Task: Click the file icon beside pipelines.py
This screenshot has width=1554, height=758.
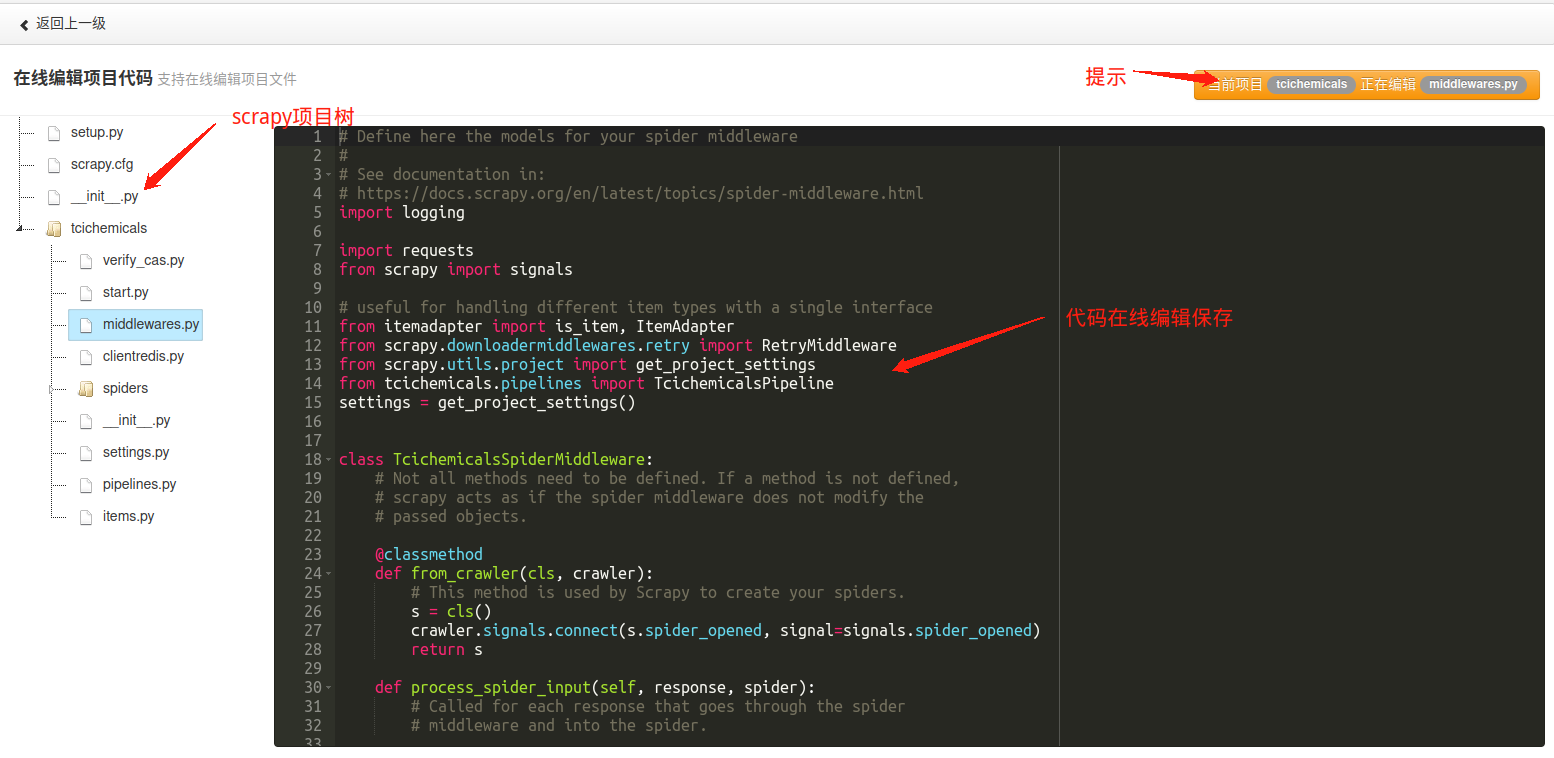Action: 85,484
